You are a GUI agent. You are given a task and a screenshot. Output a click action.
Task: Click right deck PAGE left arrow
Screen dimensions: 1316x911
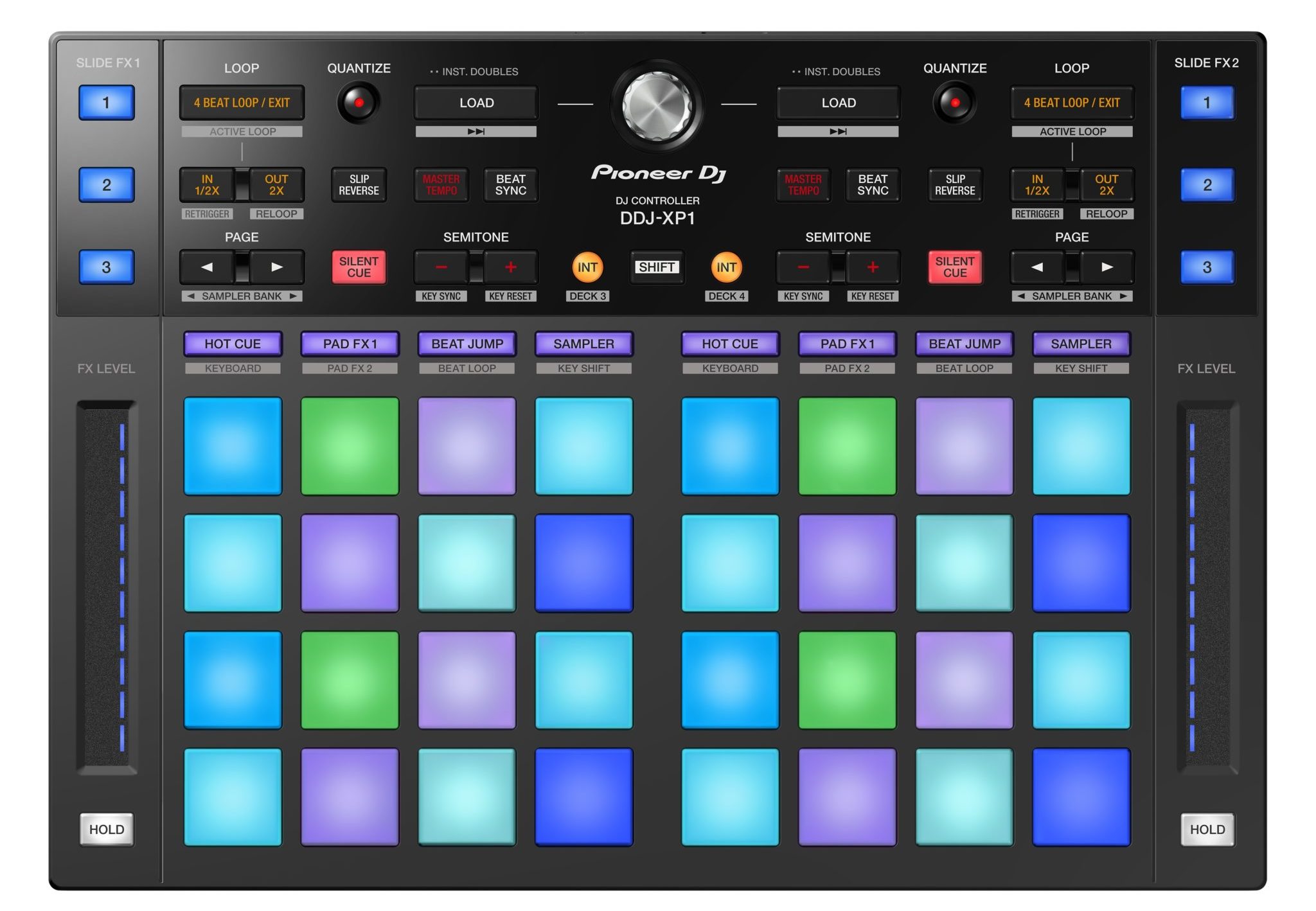[1037, 267]
